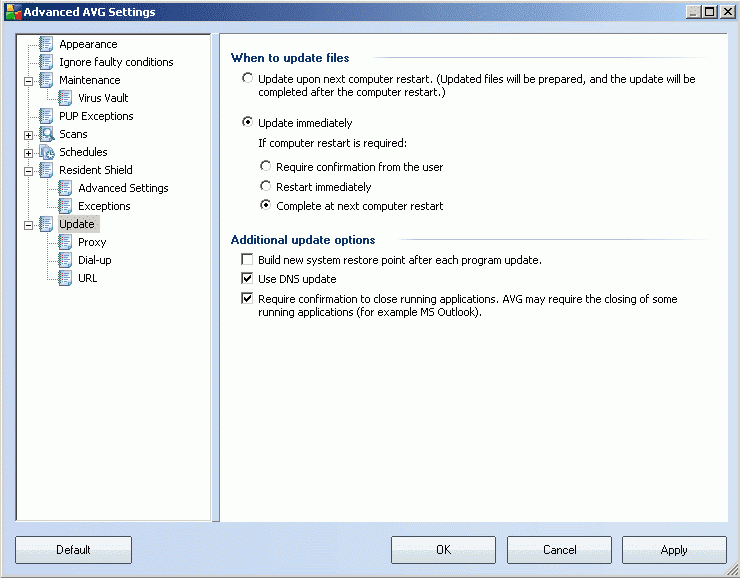This screenshot has width=740, height=578.
Task: Maximize the Advanced AVG Settings window
Action: [x=710, y=12]
